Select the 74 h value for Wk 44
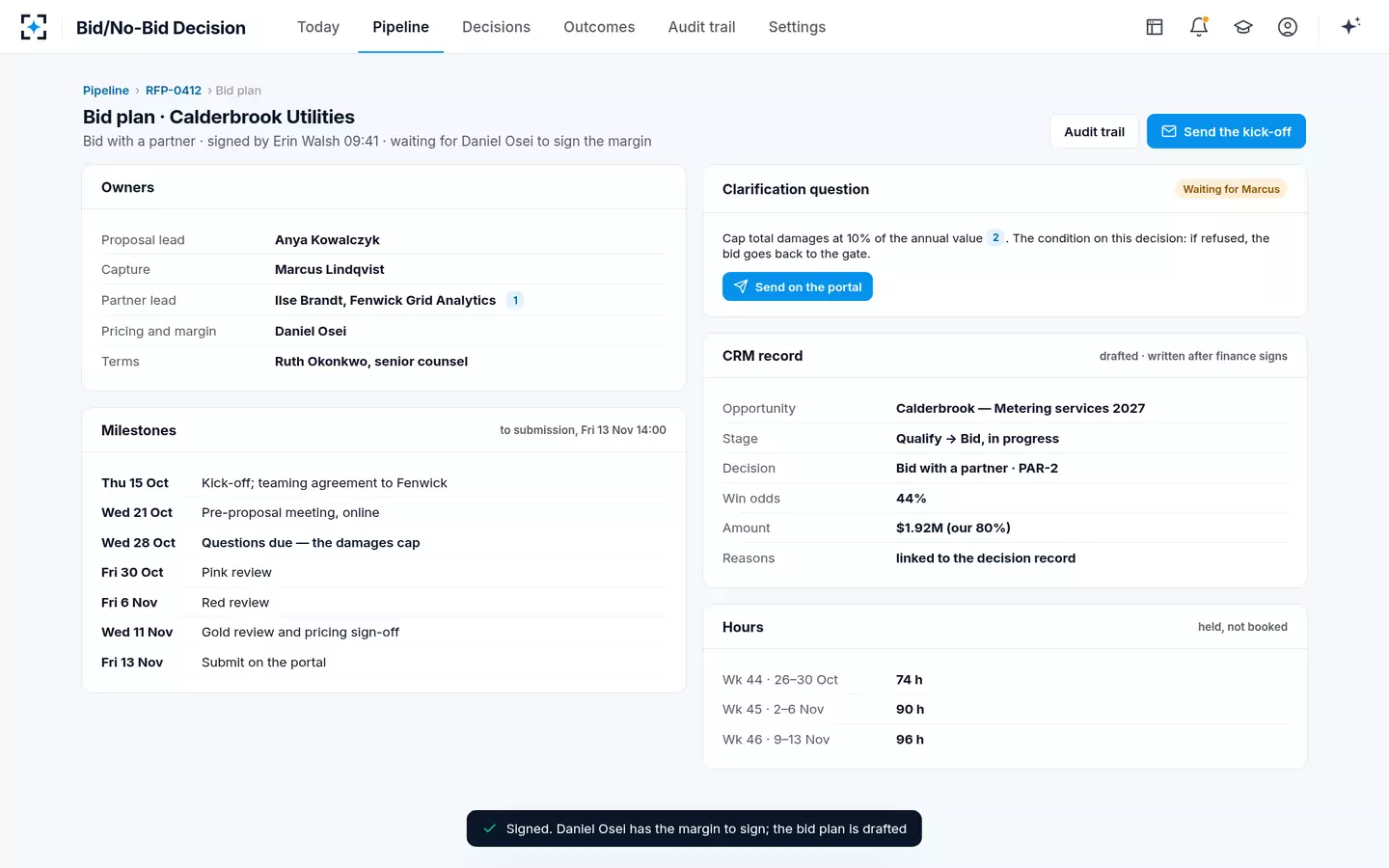 click(x=909, y=680)
